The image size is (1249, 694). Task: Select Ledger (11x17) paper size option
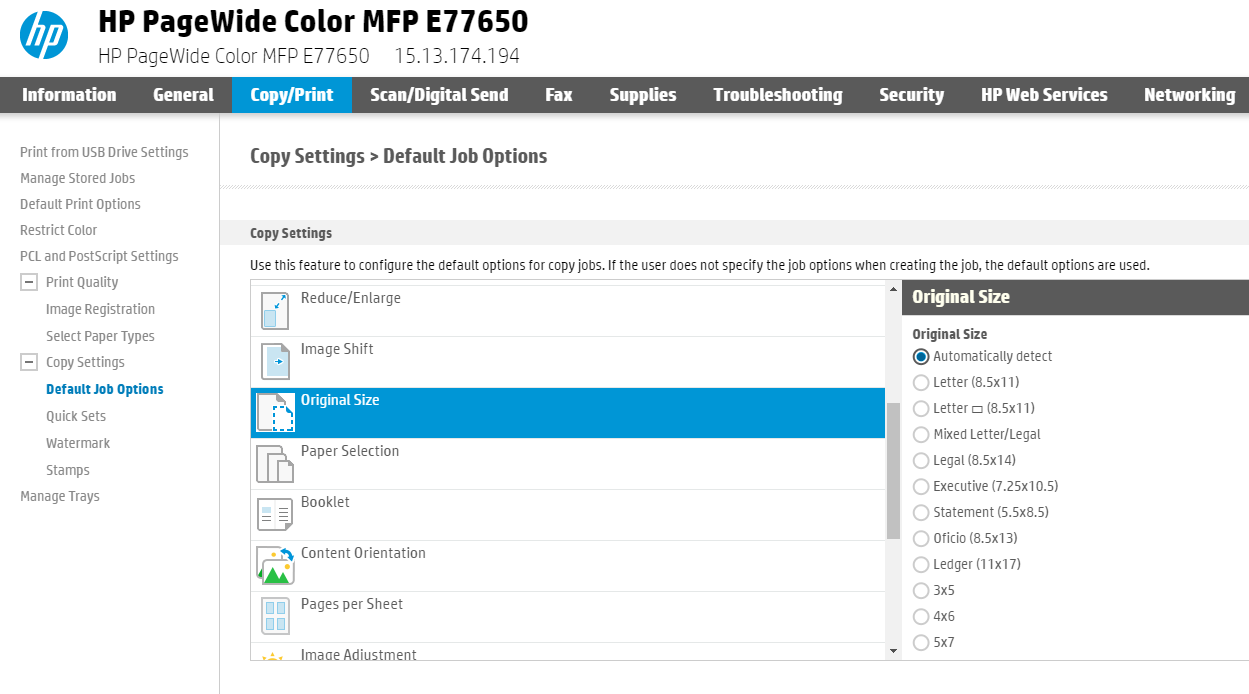[921, 564]
